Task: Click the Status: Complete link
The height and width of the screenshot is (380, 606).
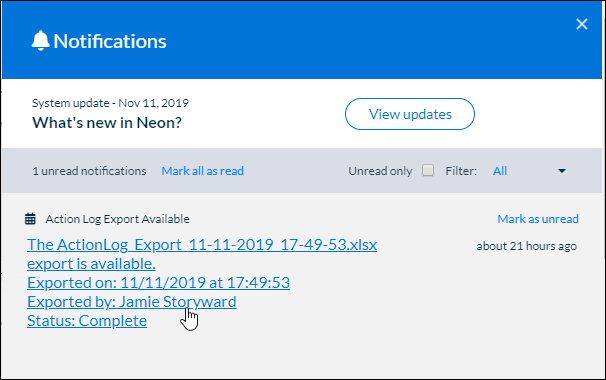Action: 87,320
